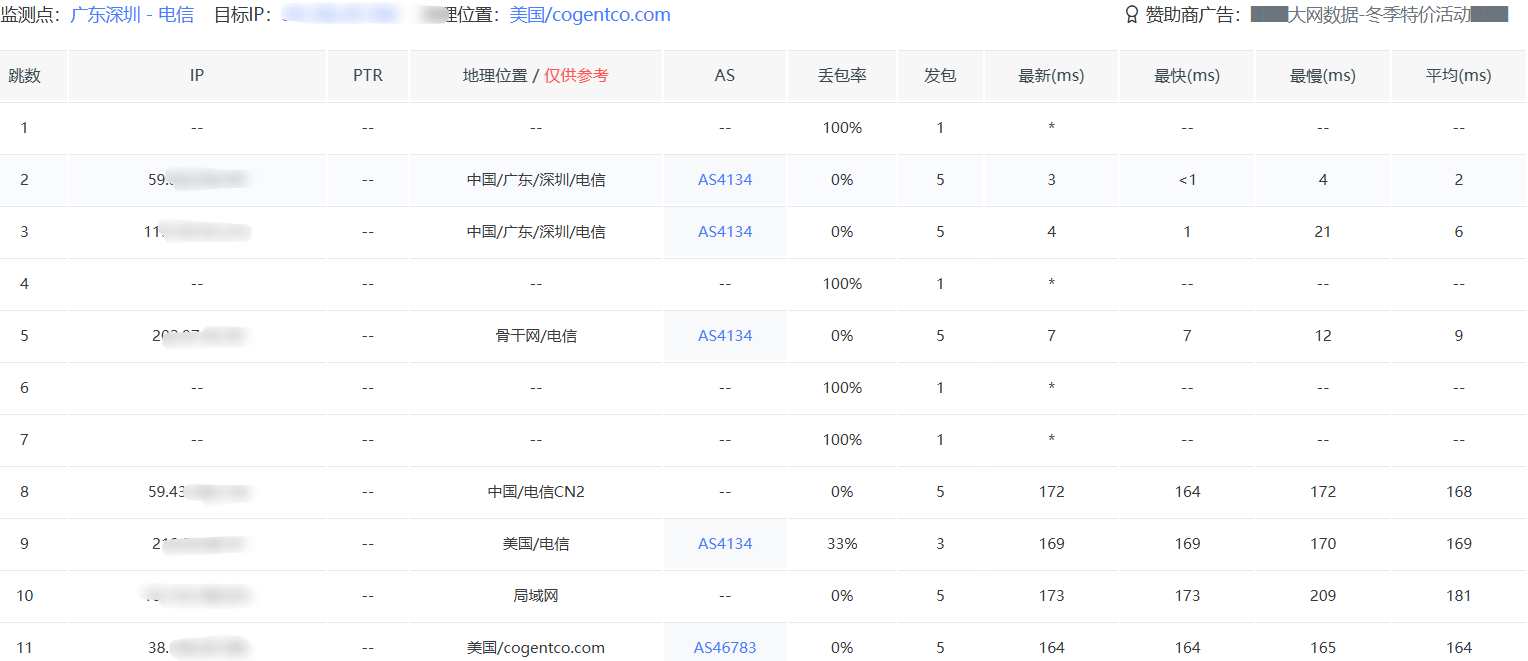Open the AS4134 link in hop 5 row
1528x661 pixels.
point(725,336)
